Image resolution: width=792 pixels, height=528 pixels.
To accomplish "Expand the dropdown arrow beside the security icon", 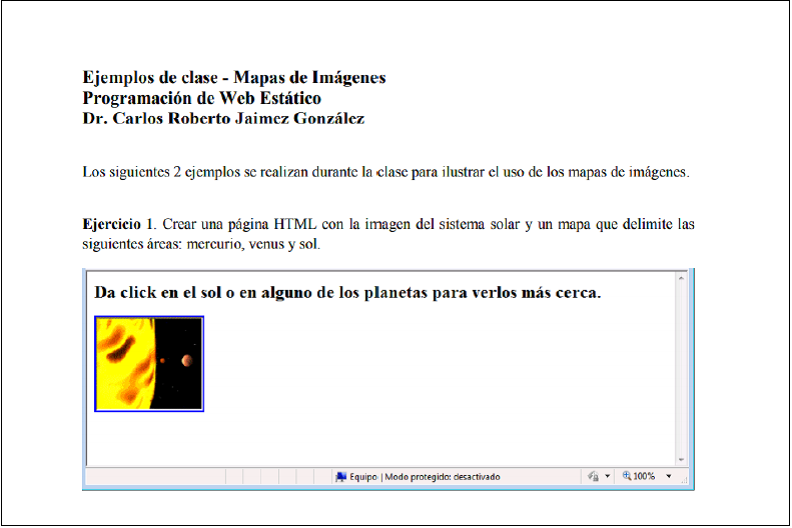I will point(607,477).
